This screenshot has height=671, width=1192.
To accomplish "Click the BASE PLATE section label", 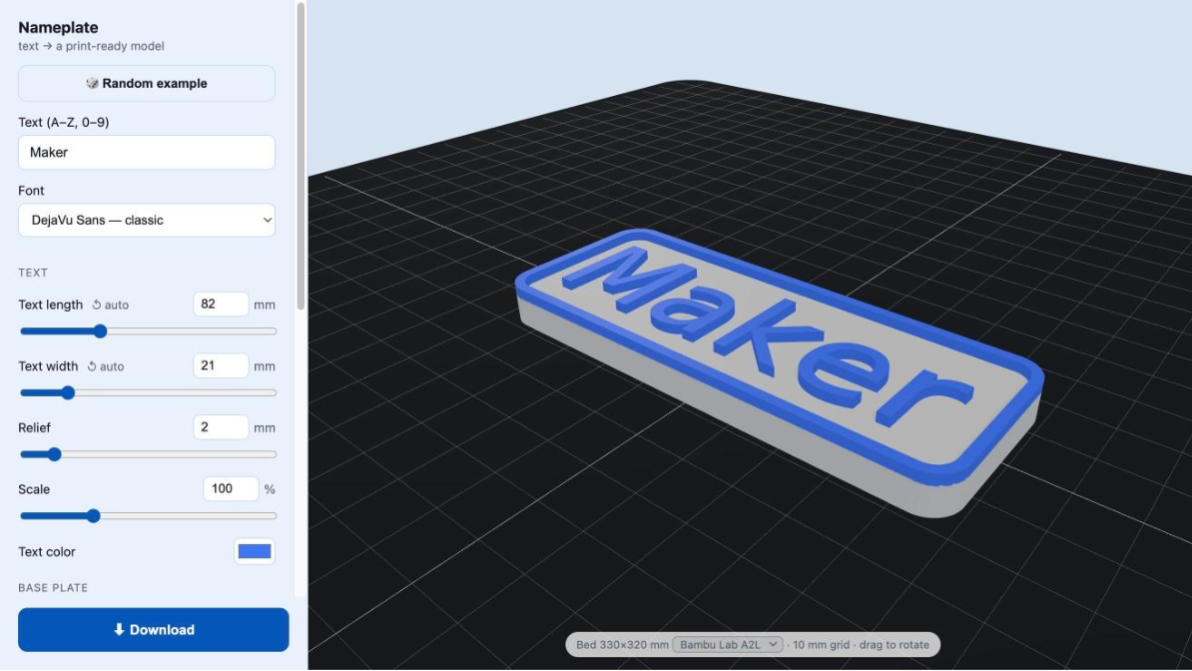I will pos(53,587).
